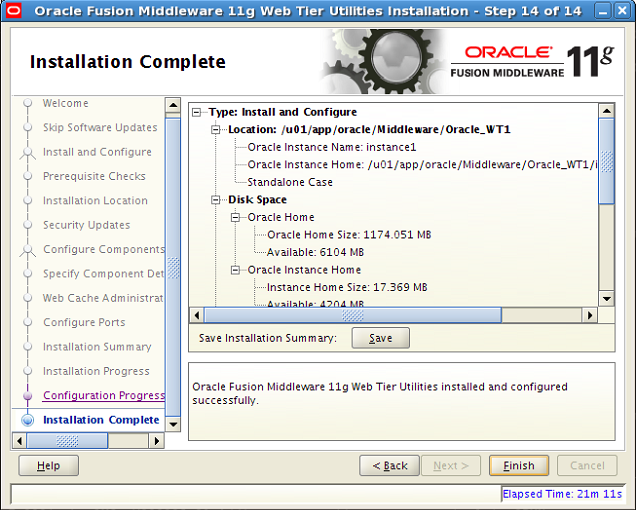Click the installed and configured successfully message
The height and width of the screenshot is (510, 636).
click(380, 393)
